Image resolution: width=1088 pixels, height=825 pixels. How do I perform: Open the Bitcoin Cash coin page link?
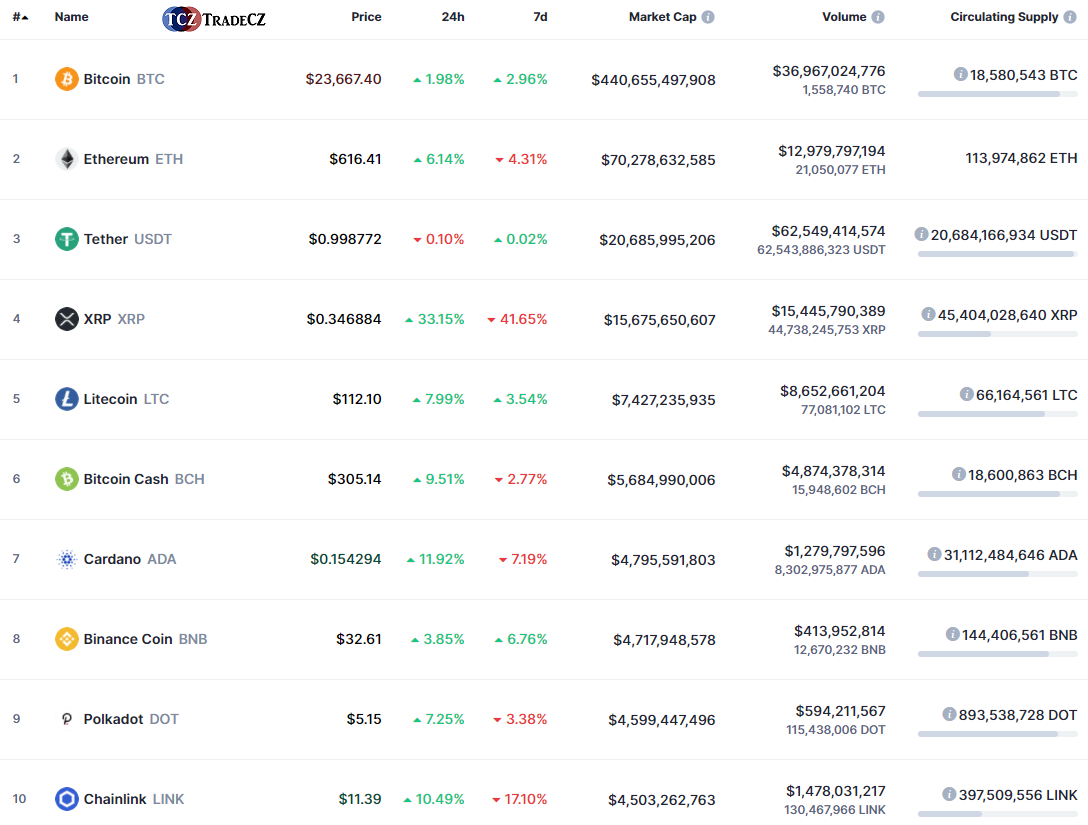tap(126, 479)
